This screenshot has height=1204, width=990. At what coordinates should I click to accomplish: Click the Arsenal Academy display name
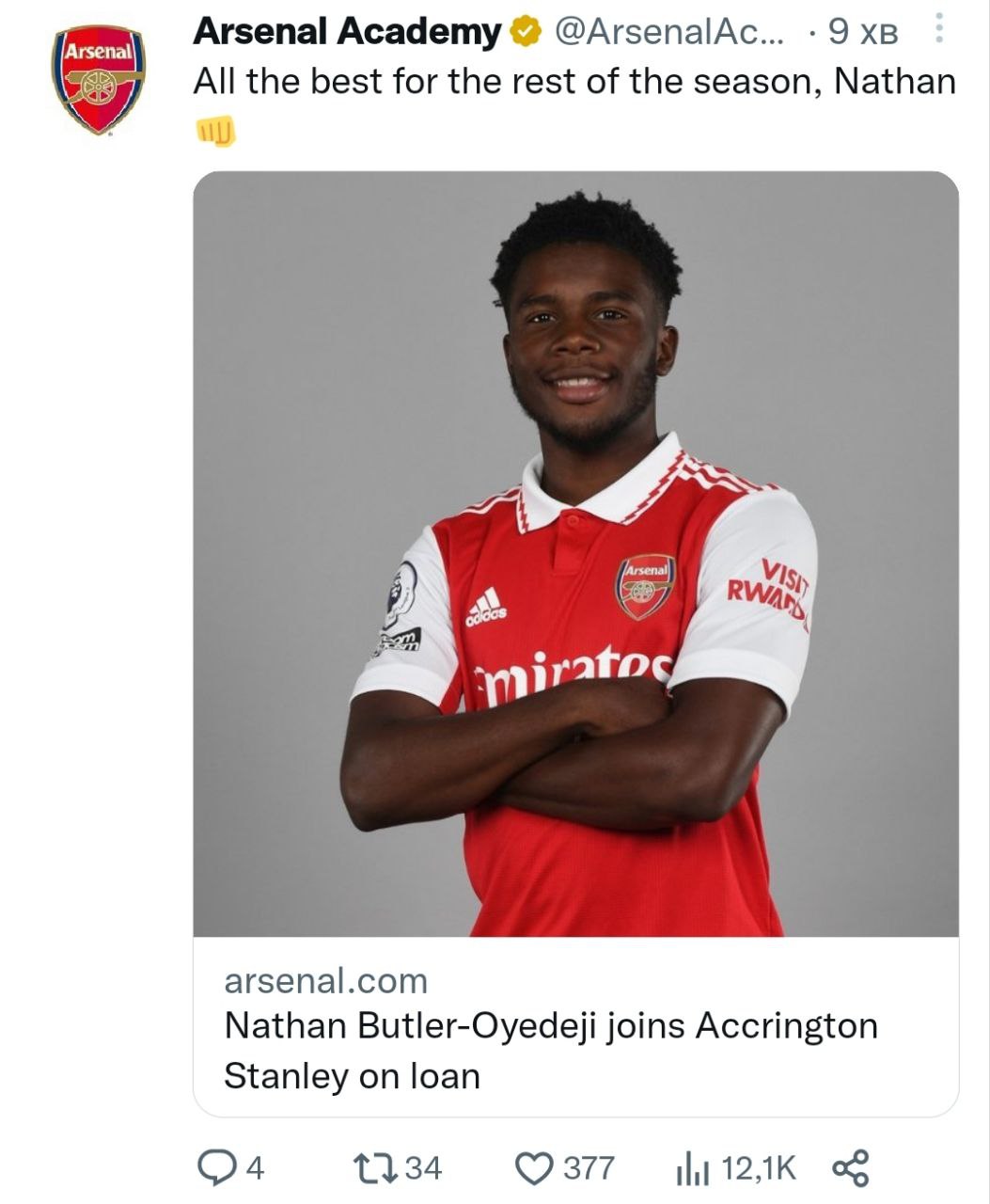pyautogui.click(x=346, y=32)
